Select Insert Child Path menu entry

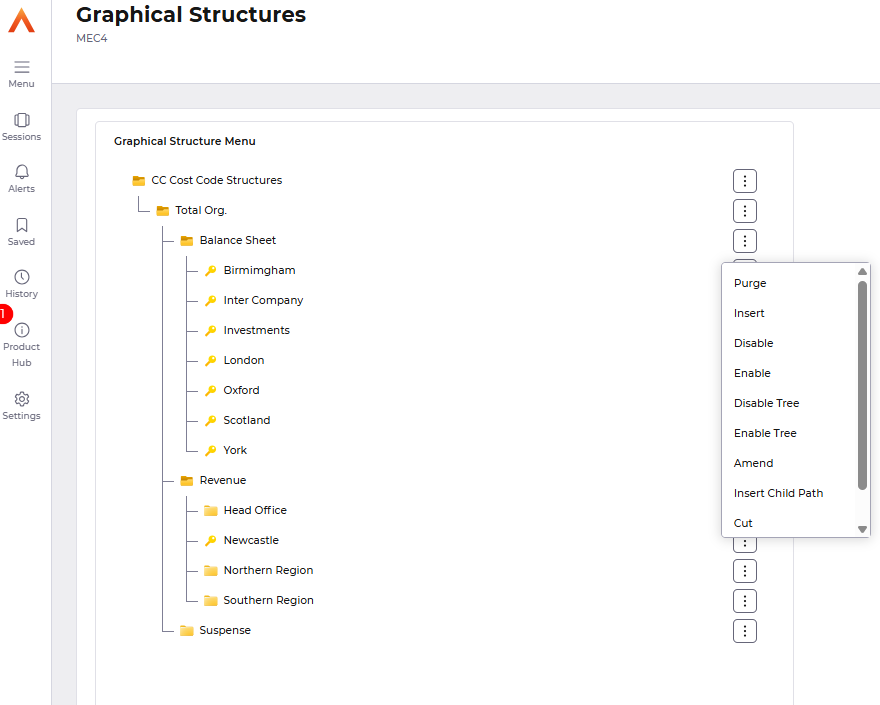[778, 493]
